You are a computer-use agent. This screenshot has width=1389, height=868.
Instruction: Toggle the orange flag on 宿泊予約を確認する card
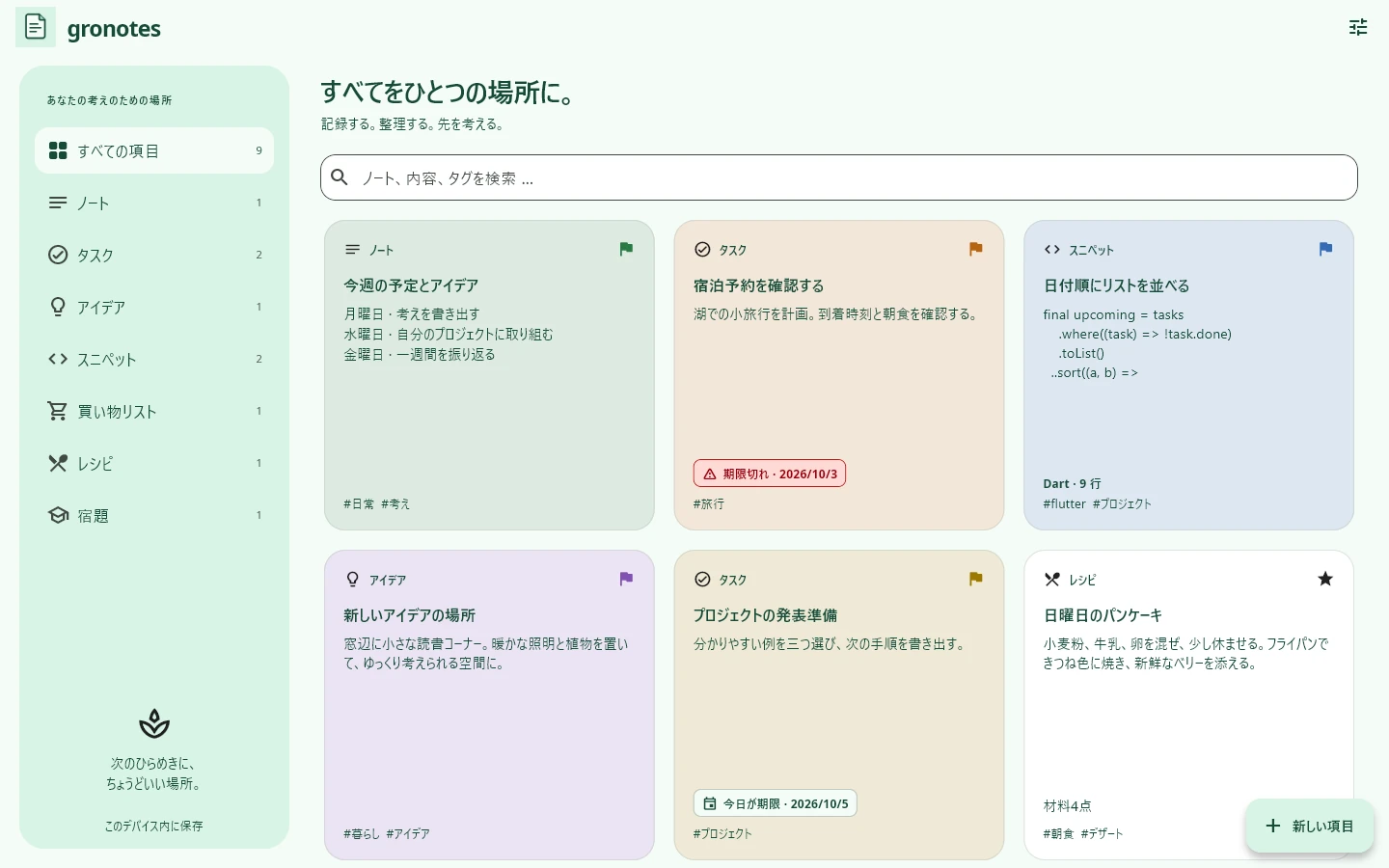point(975,249)
